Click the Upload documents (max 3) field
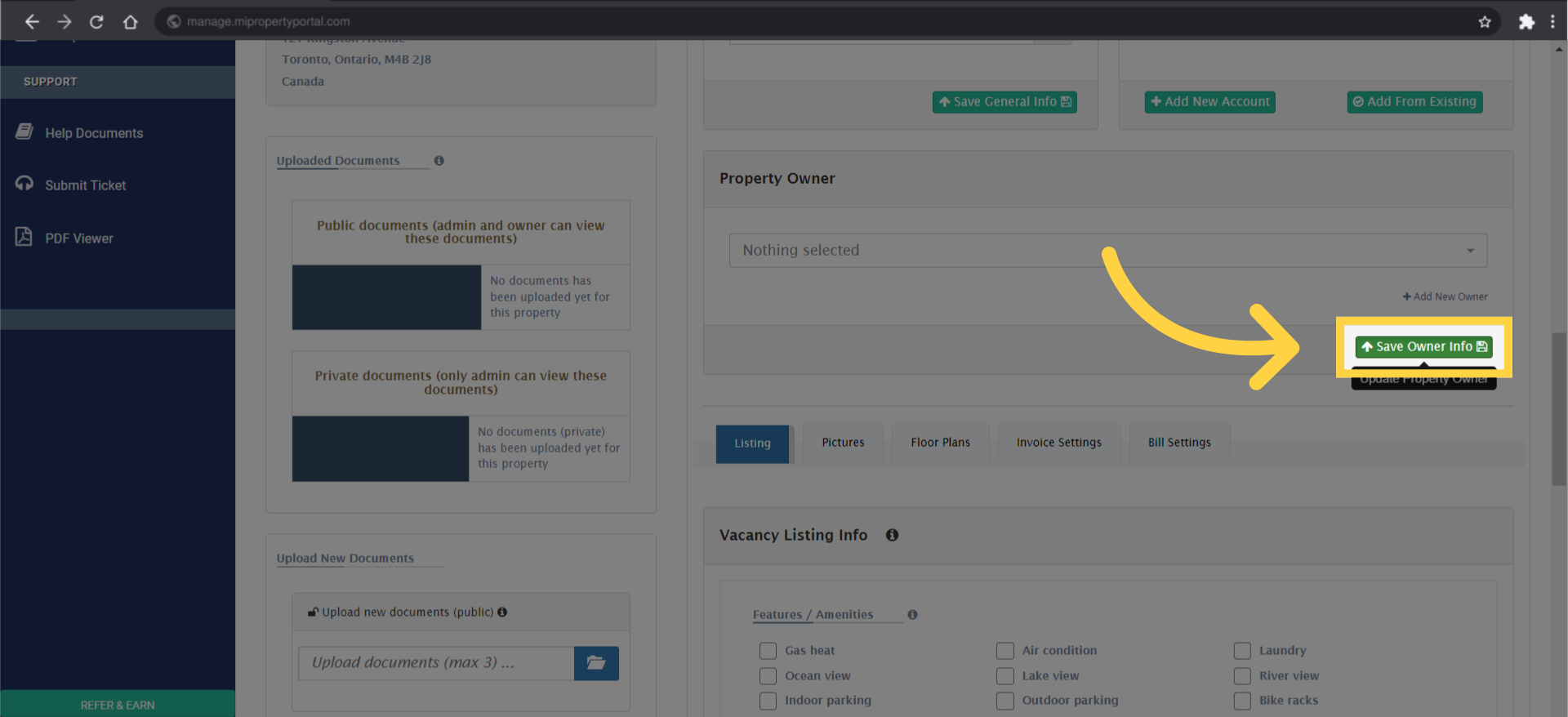 [436, 663]
